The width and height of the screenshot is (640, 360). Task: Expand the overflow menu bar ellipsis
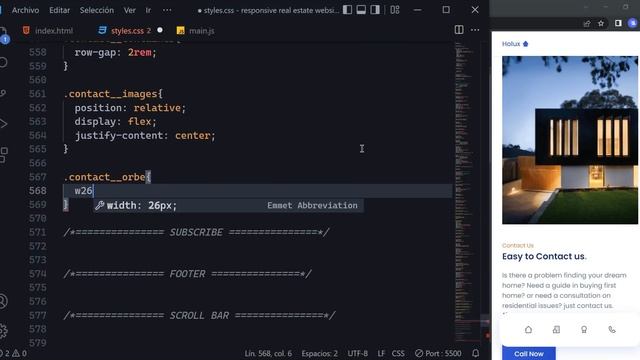point(167,10)
